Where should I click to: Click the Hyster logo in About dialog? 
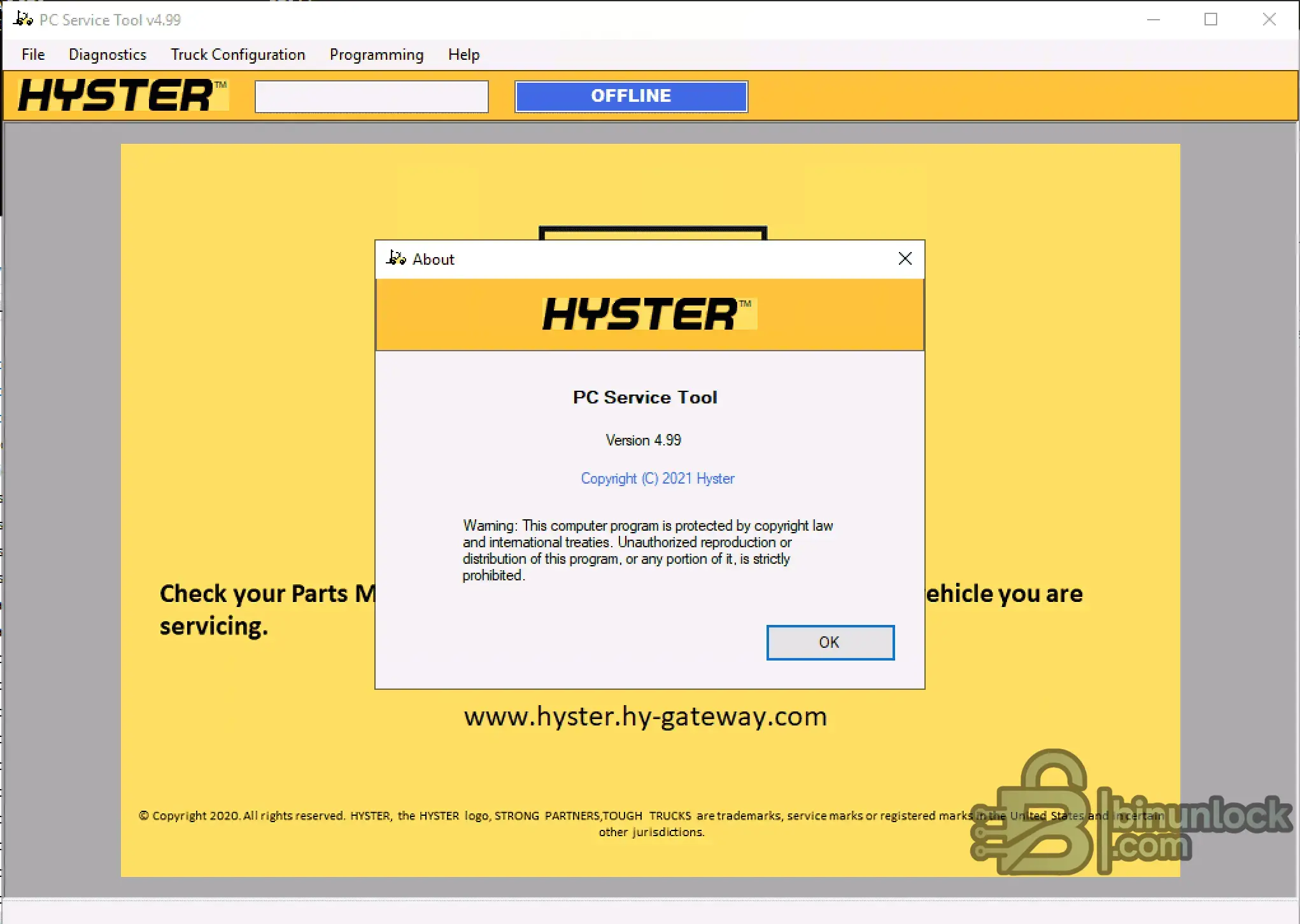pyautogui.click(x=649, y=314)
